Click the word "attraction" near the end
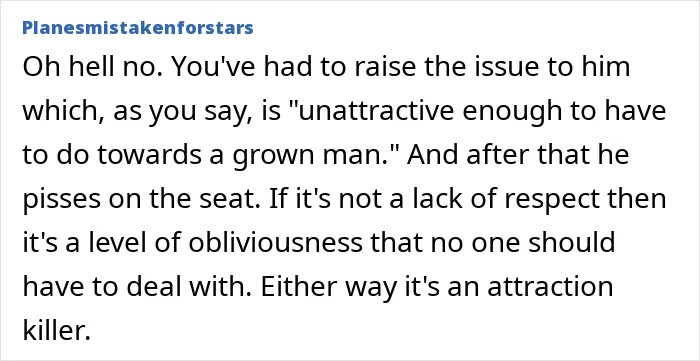Screen dimensions: 700x361 click(x=550, y=286)
